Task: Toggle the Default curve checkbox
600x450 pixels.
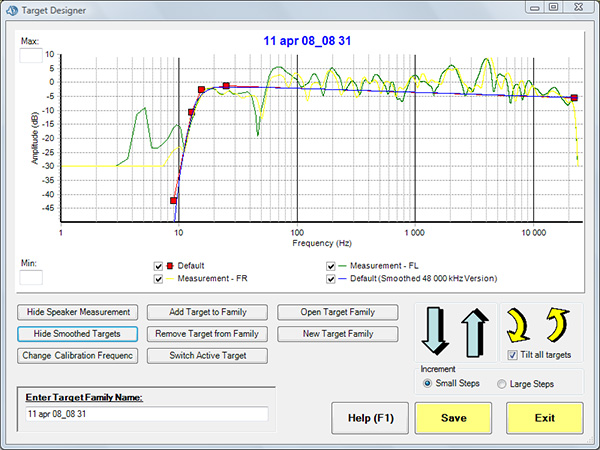Action: coord(158,266)
